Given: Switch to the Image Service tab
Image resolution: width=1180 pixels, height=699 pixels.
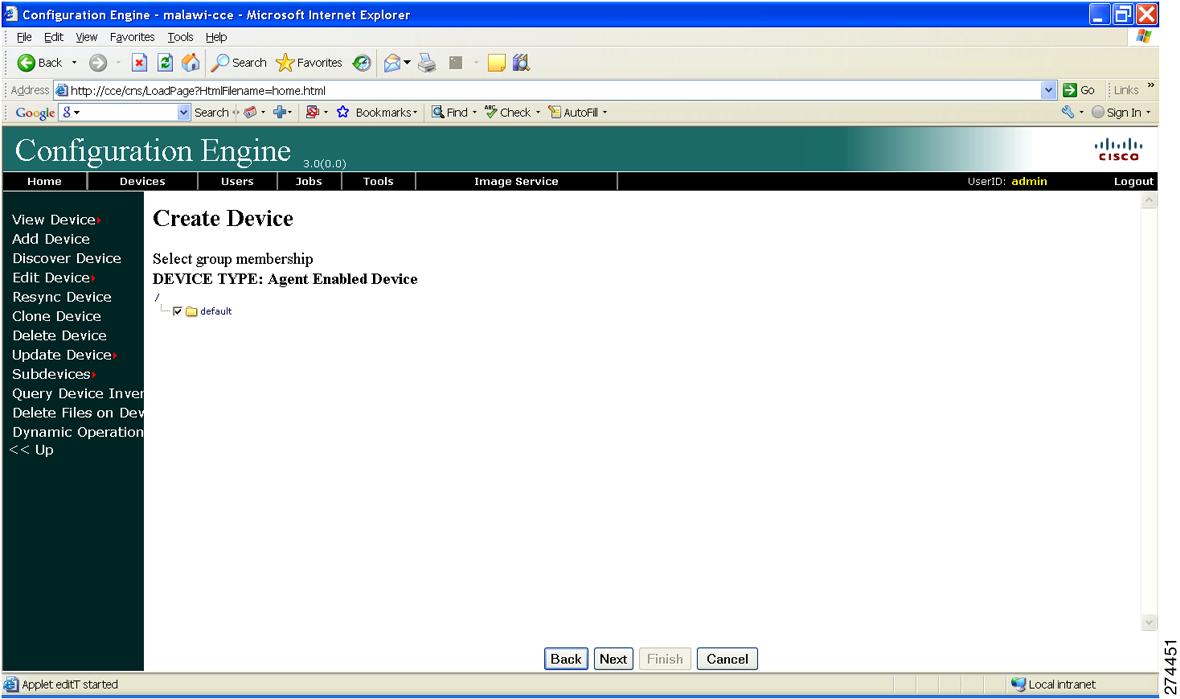Looking at the screenshot, I should (x=516, y=181).
